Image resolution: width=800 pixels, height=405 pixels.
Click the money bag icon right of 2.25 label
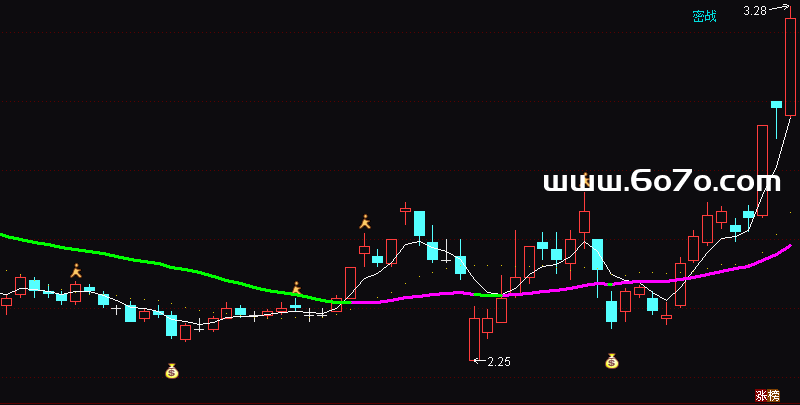point(612,361)
